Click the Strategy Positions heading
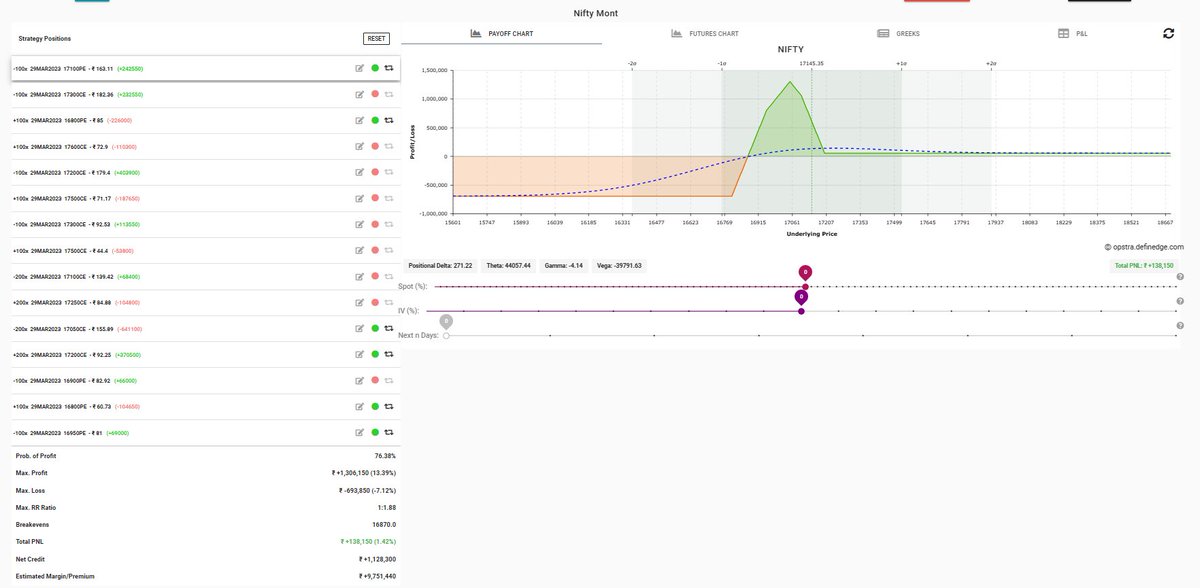1200x588 pixels. (45, 38)
